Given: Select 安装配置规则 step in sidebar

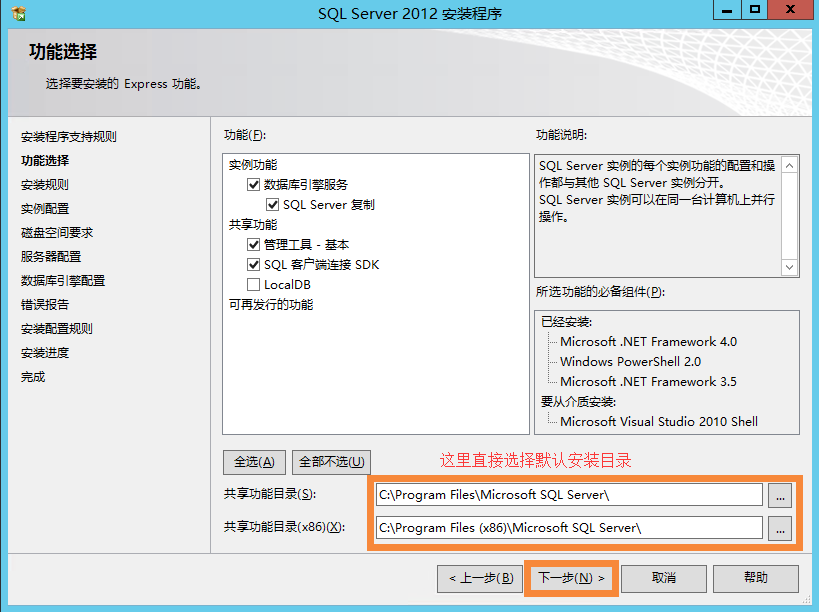Looking at the screenshot, I should [57, 329].
